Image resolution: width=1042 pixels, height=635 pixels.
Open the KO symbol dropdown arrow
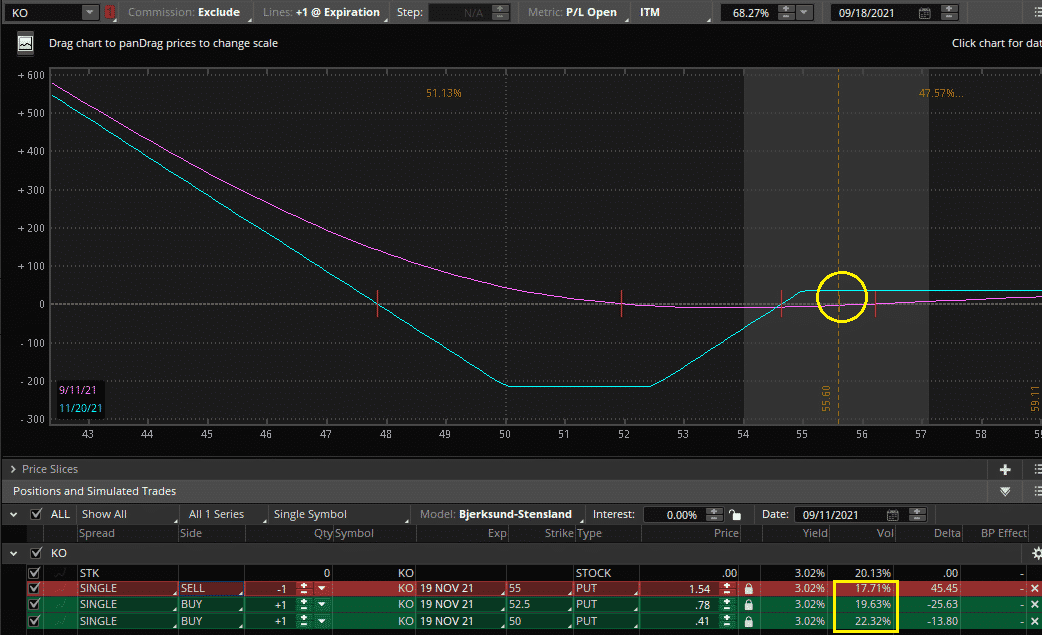click(90, 12)
